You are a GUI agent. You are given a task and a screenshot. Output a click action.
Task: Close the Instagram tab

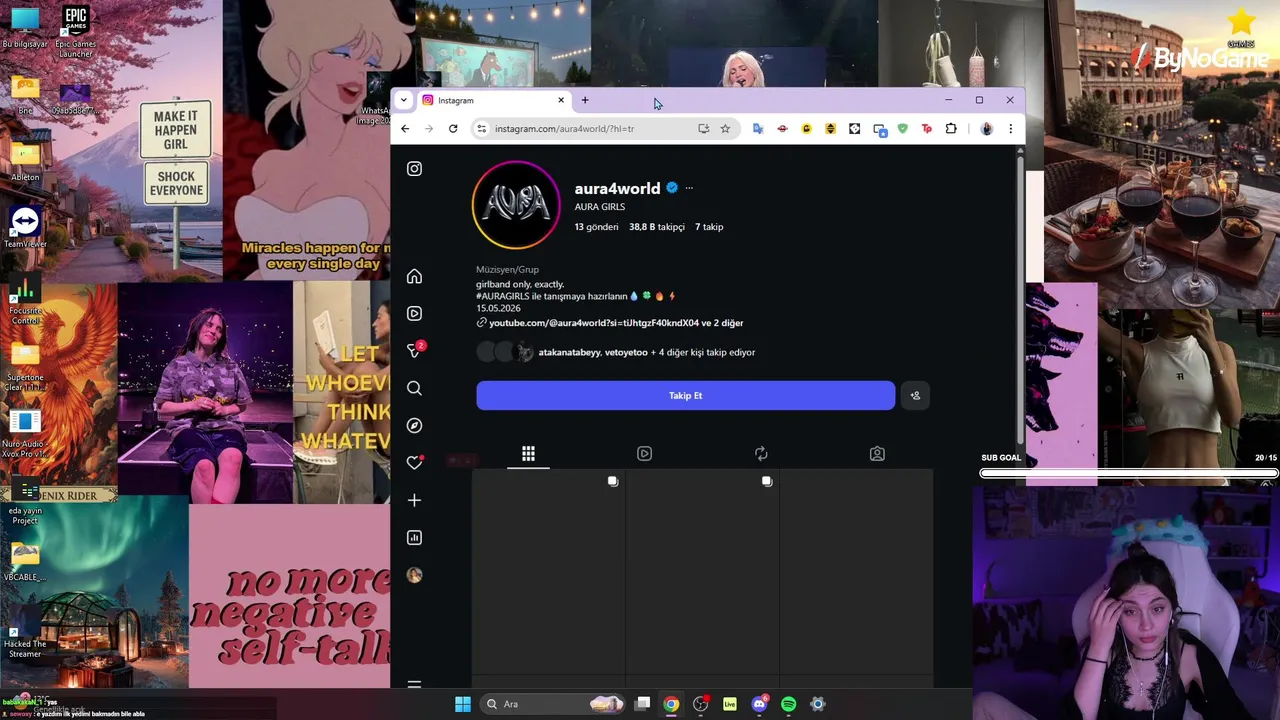tap(561, 100)
